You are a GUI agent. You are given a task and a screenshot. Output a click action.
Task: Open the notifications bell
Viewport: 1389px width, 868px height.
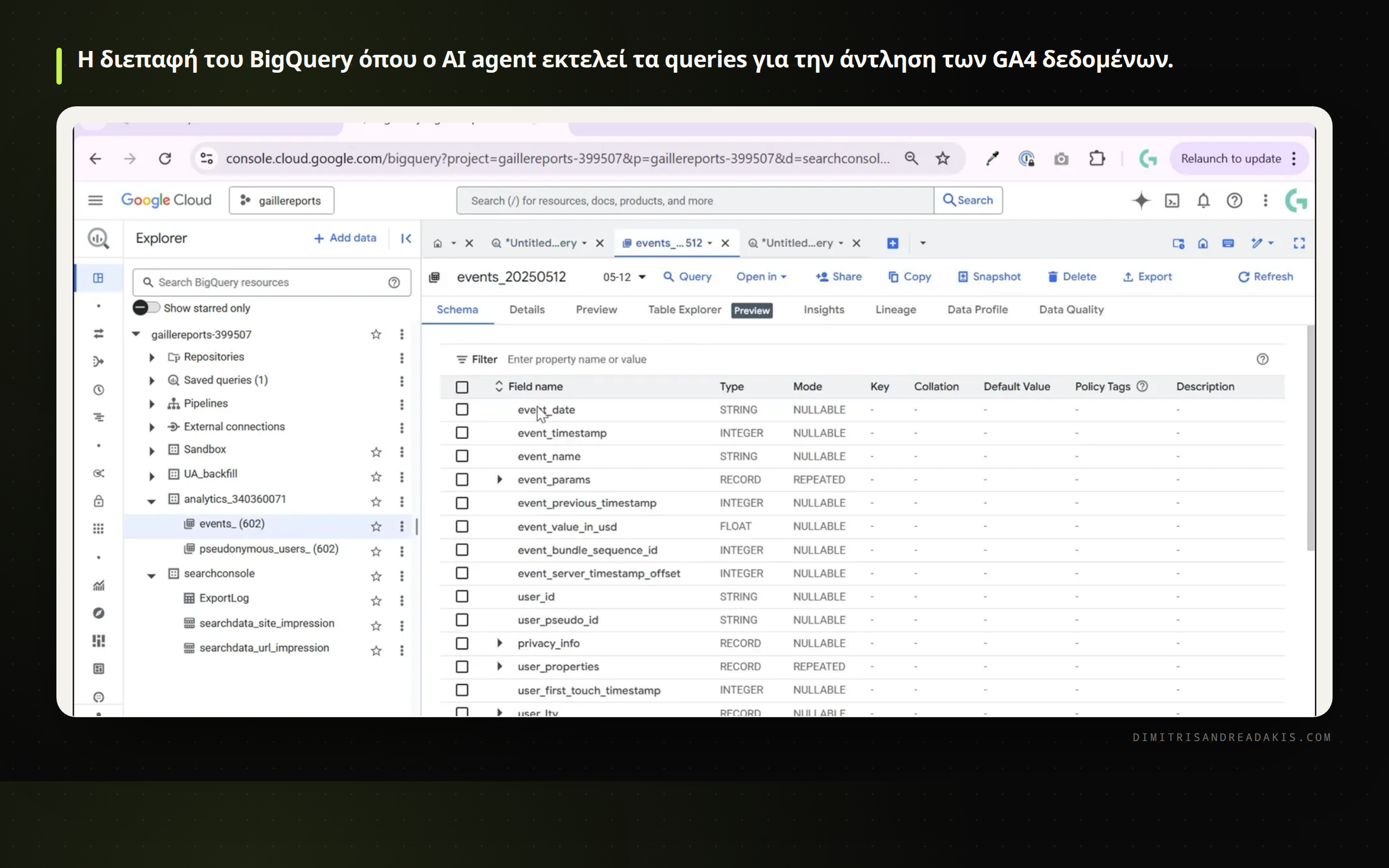1203,200
